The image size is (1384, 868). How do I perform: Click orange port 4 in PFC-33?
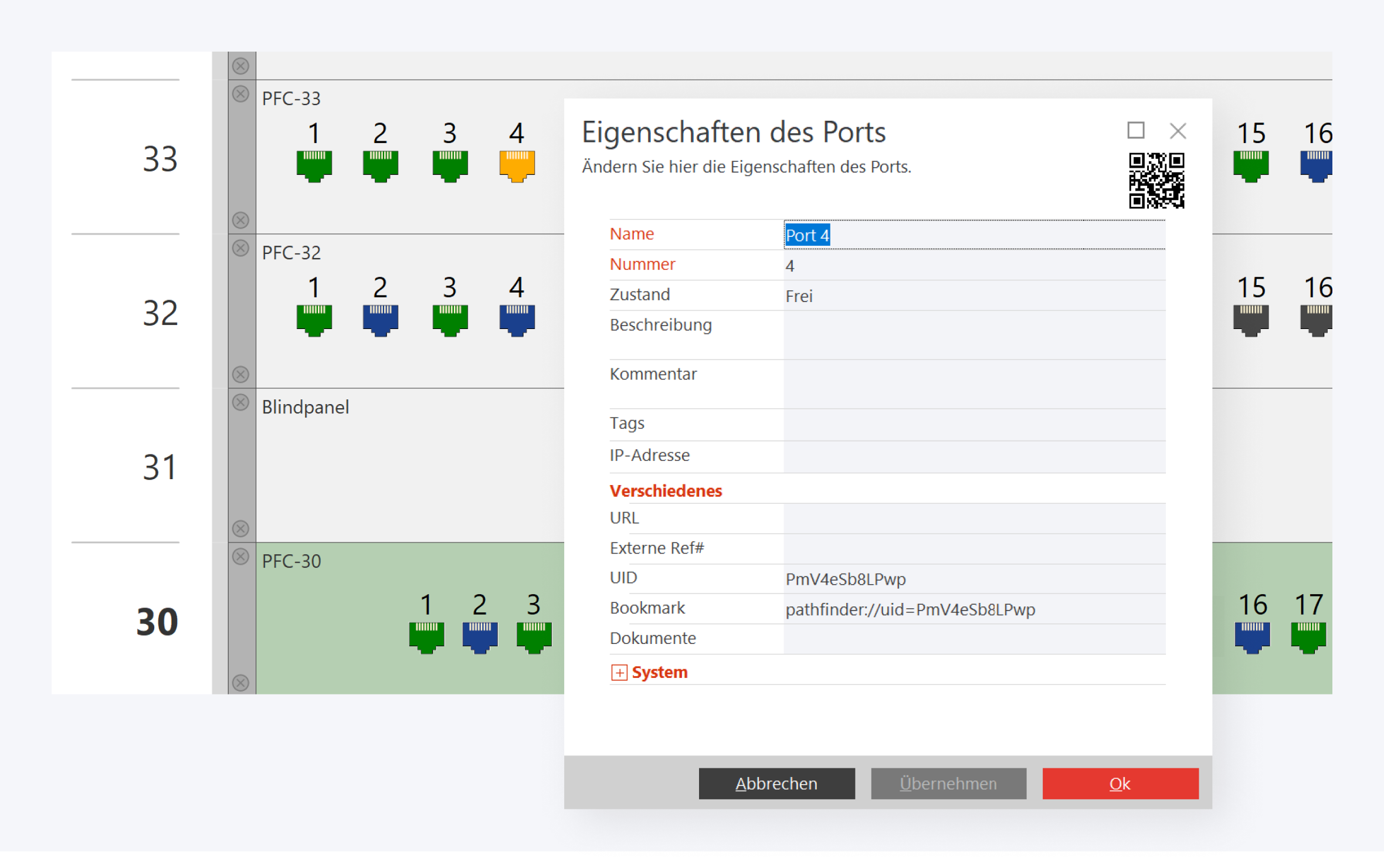click(517, 166)
